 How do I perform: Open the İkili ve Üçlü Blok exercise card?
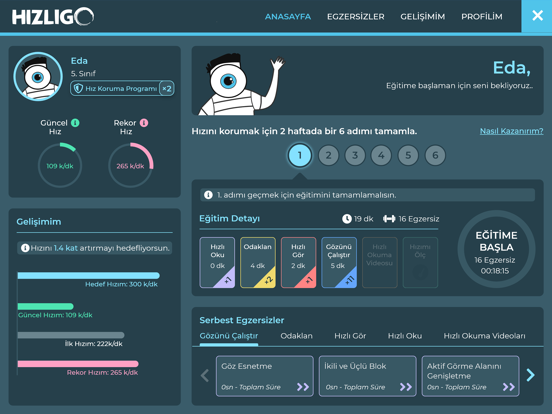click(x=368, y=376)
